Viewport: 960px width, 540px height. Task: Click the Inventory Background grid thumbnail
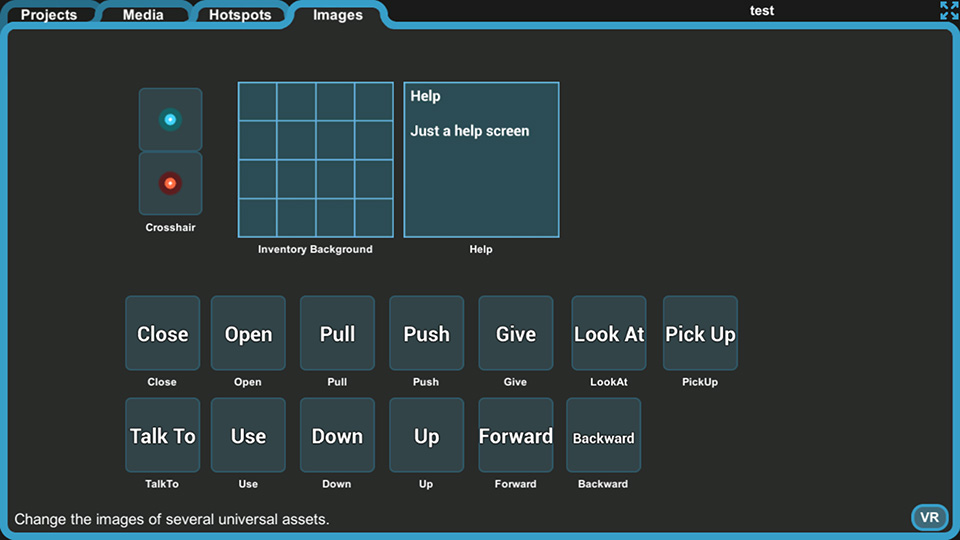click(315, 159)
